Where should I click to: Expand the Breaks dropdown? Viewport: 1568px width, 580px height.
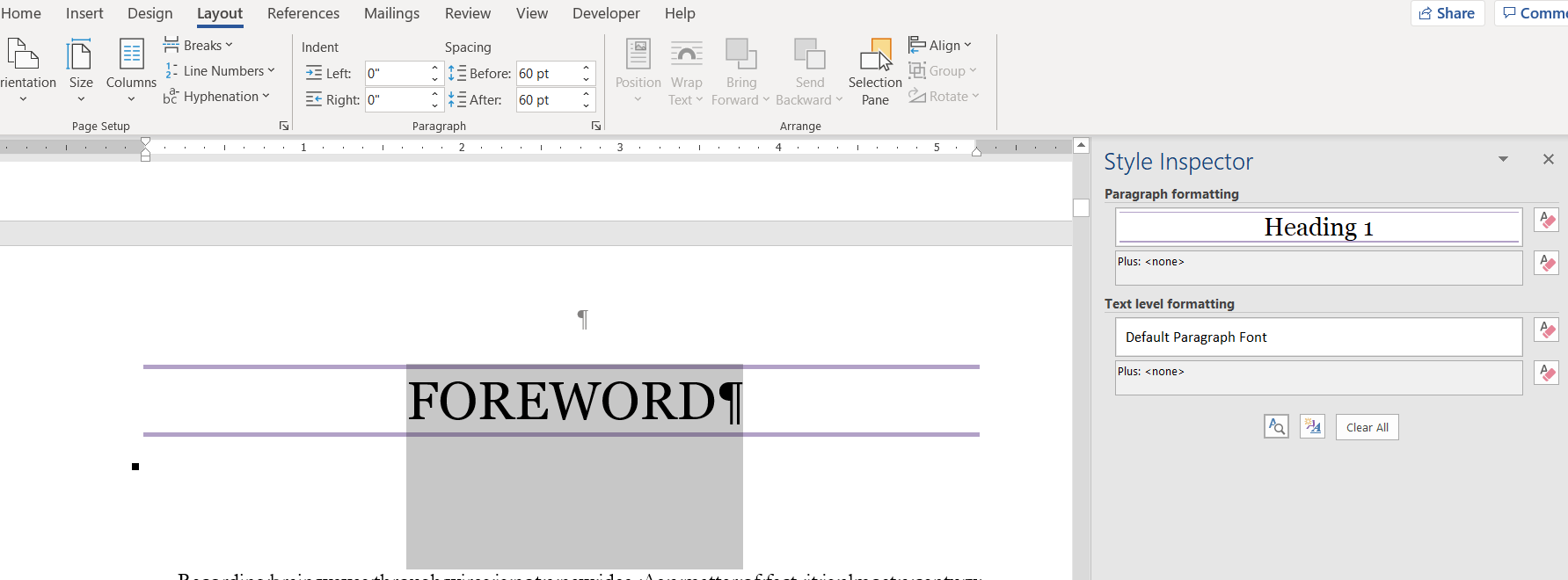[198, 45]
